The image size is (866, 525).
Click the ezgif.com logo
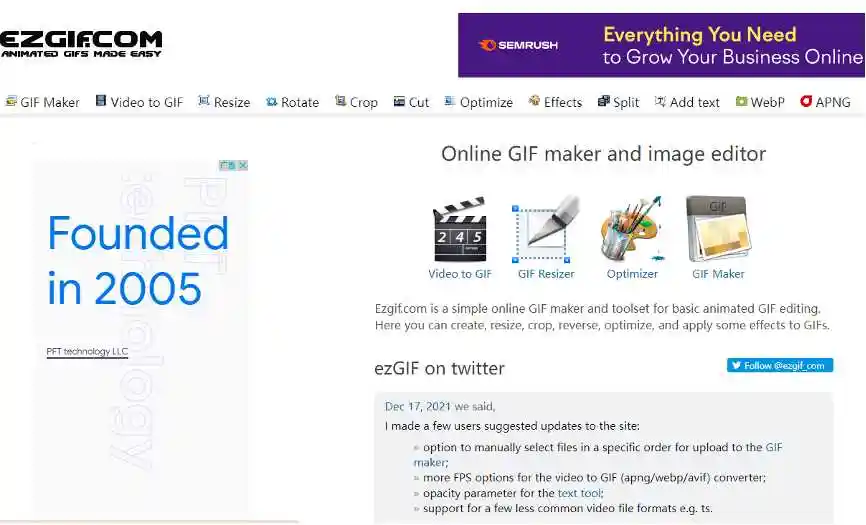click(x=81, y=44)
